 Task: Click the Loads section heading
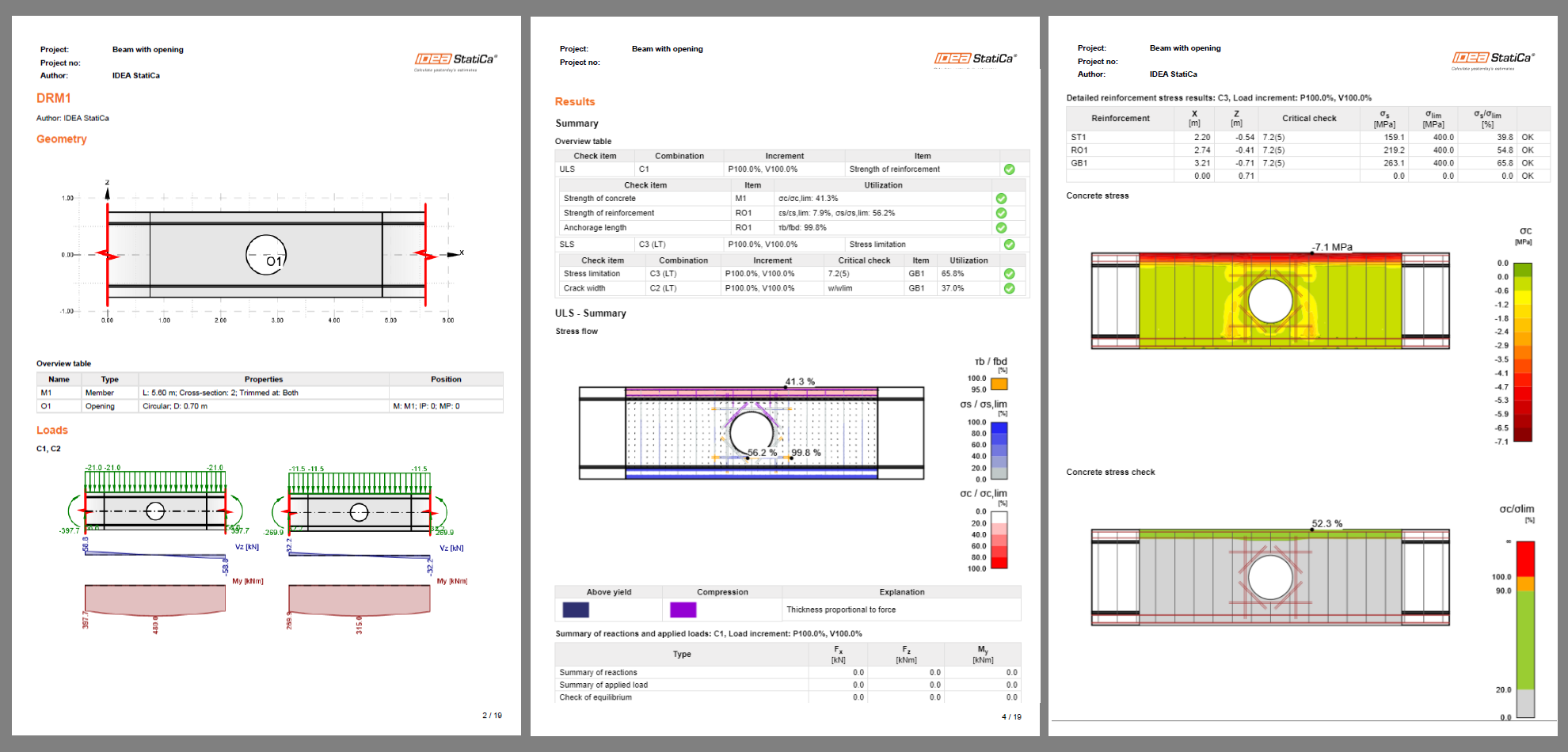click(x=52, y=431)
